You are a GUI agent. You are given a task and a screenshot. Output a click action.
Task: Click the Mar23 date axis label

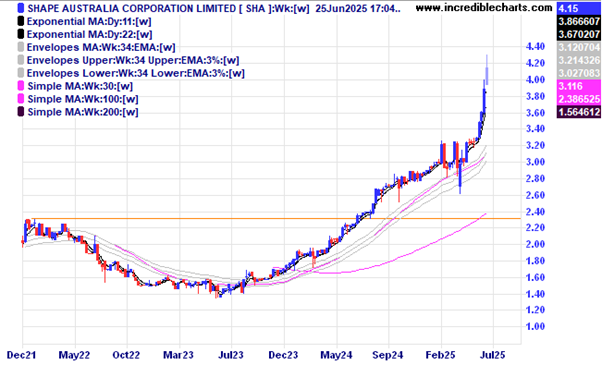pos(178,355)
